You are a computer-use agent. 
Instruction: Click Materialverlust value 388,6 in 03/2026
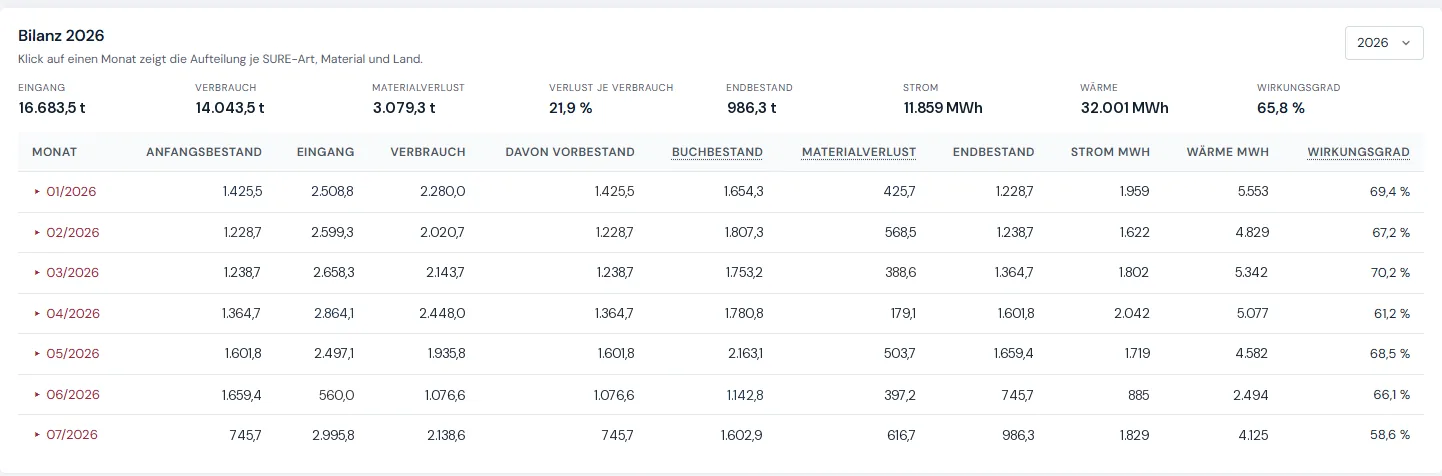pyautogui.click(x=899, y=273)
